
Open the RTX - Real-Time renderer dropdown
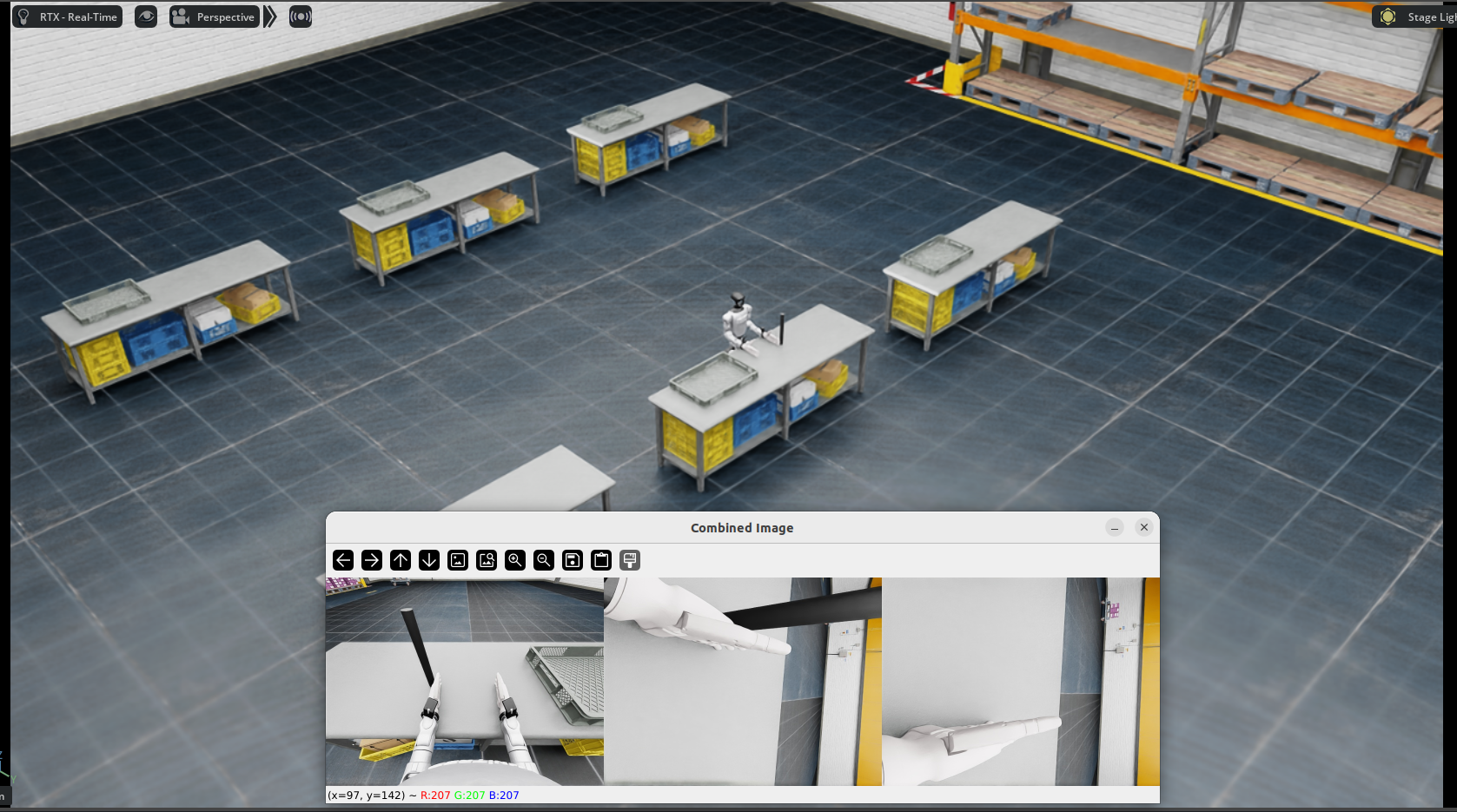click(68, 17)
